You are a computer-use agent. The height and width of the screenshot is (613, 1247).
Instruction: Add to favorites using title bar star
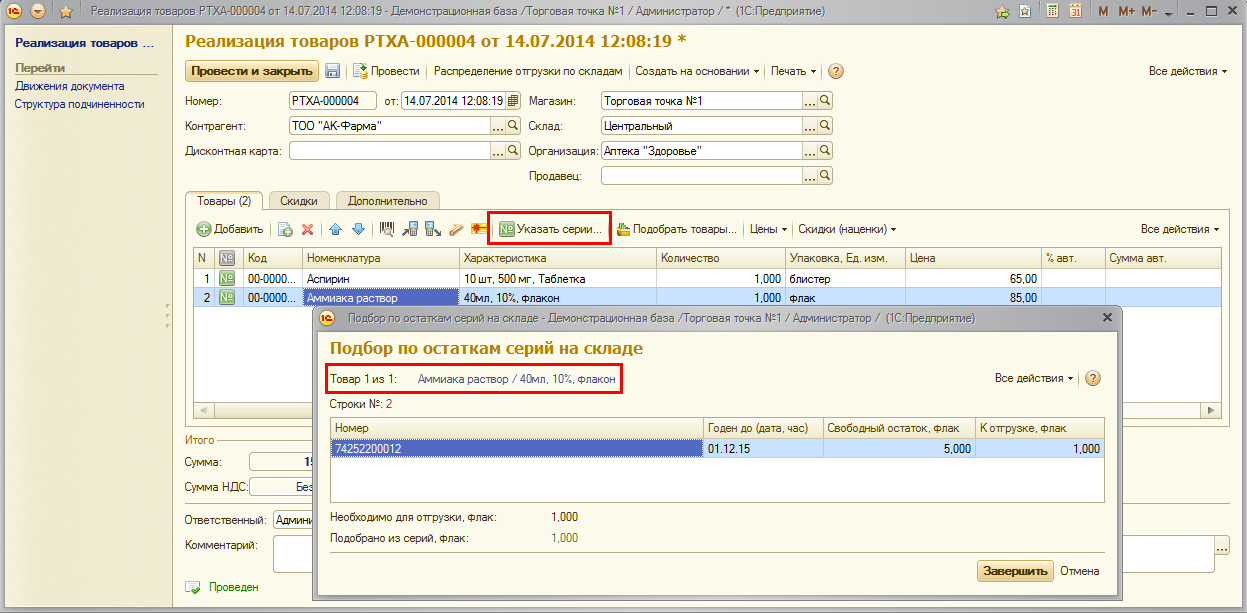tap(66, 12)
